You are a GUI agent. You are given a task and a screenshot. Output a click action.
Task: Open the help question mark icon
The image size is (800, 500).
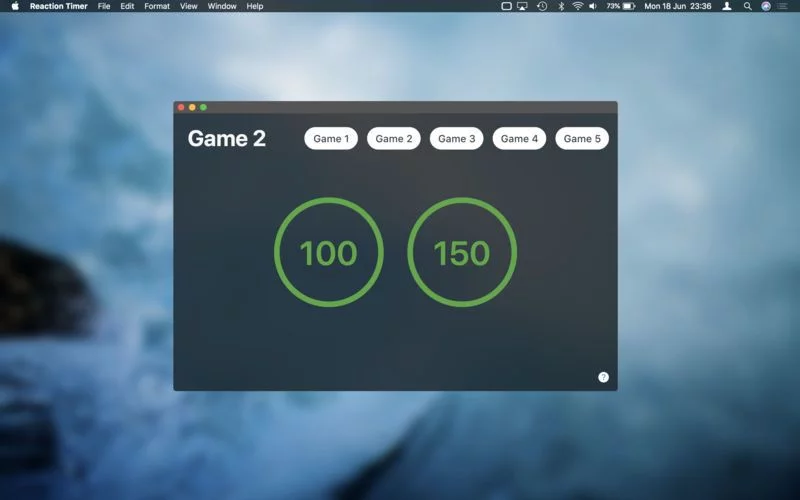pos(603,377)
